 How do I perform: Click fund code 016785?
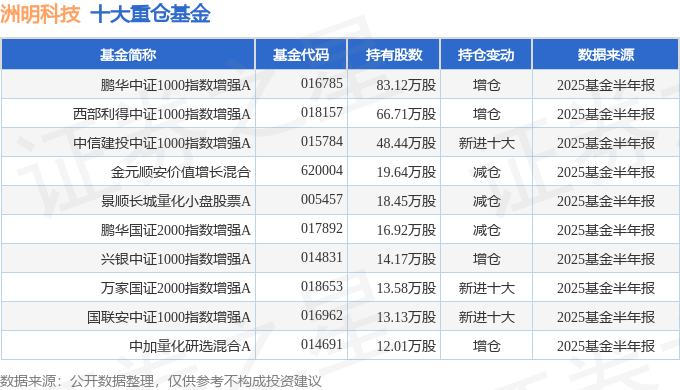coord(322,83)
